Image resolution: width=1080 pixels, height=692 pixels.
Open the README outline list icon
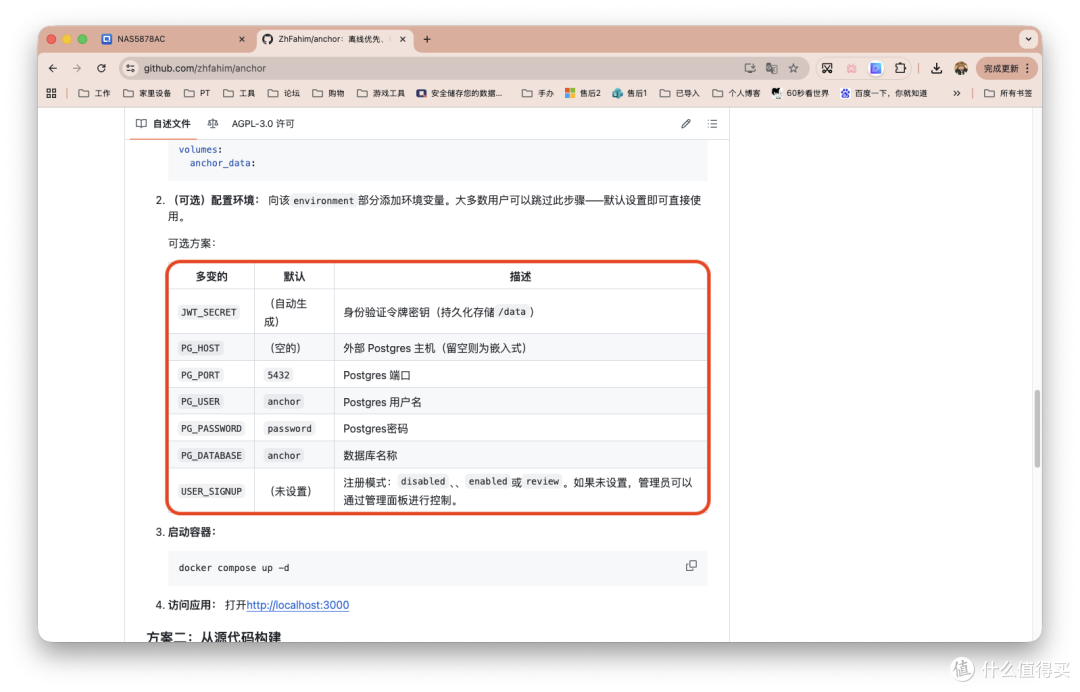point(712,124)
